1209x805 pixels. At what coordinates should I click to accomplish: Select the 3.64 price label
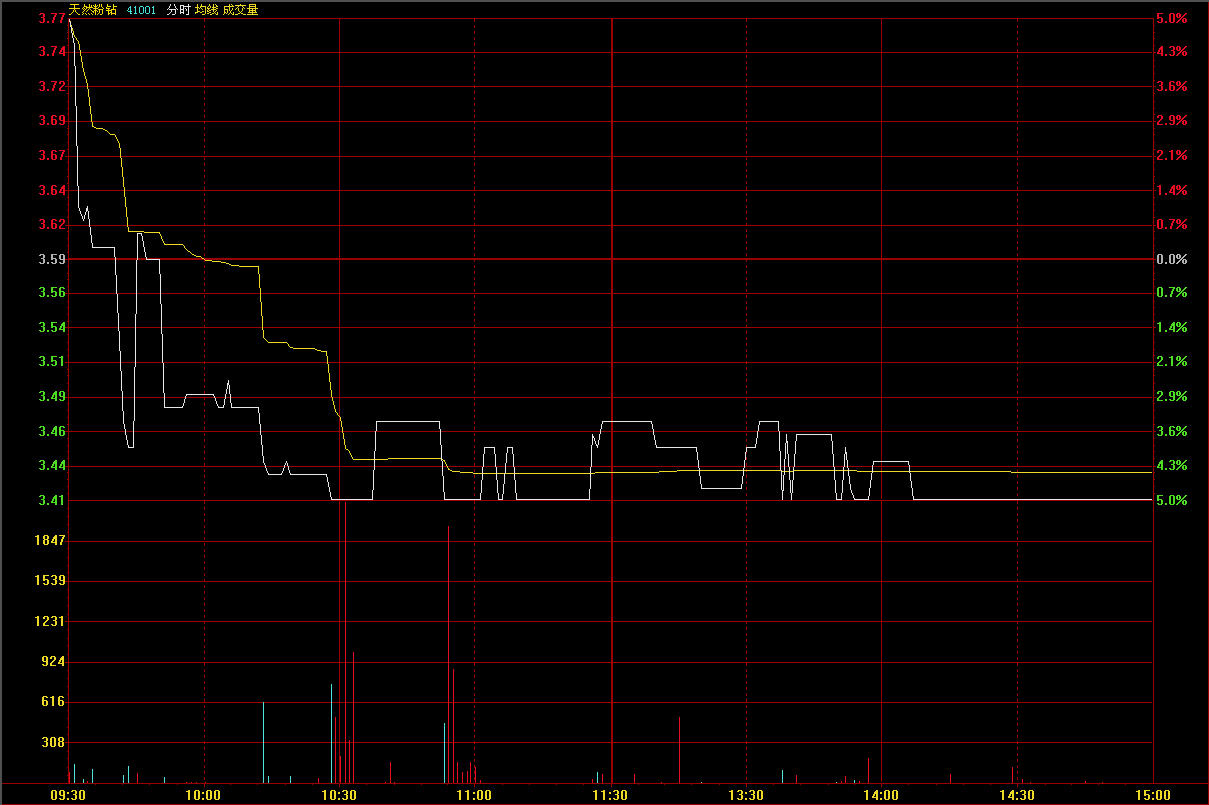point(52,190)
